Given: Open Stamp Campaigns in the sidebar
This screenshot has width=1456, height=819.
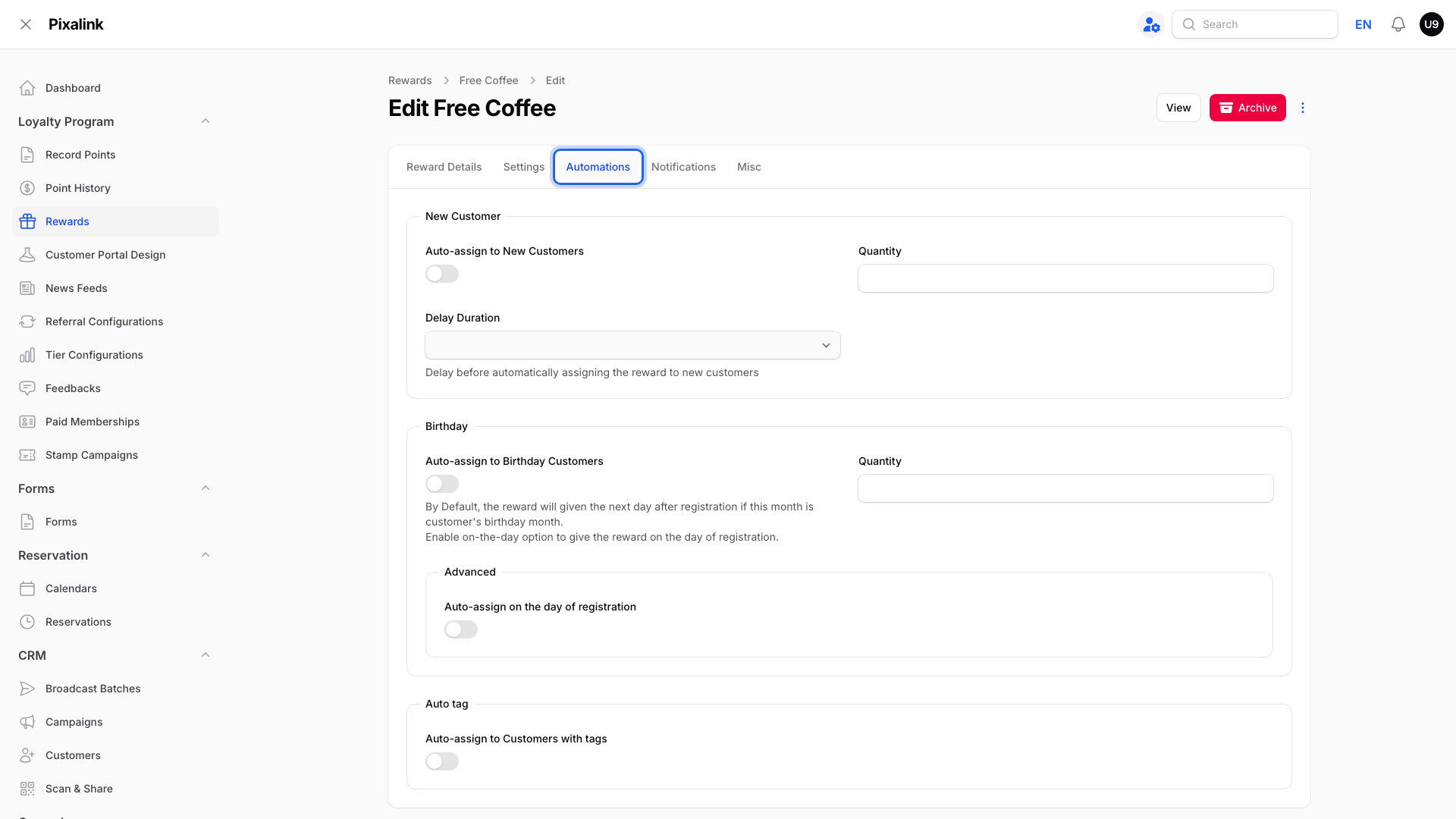Looking at the screenshot, I should click(x=115, y=455).
